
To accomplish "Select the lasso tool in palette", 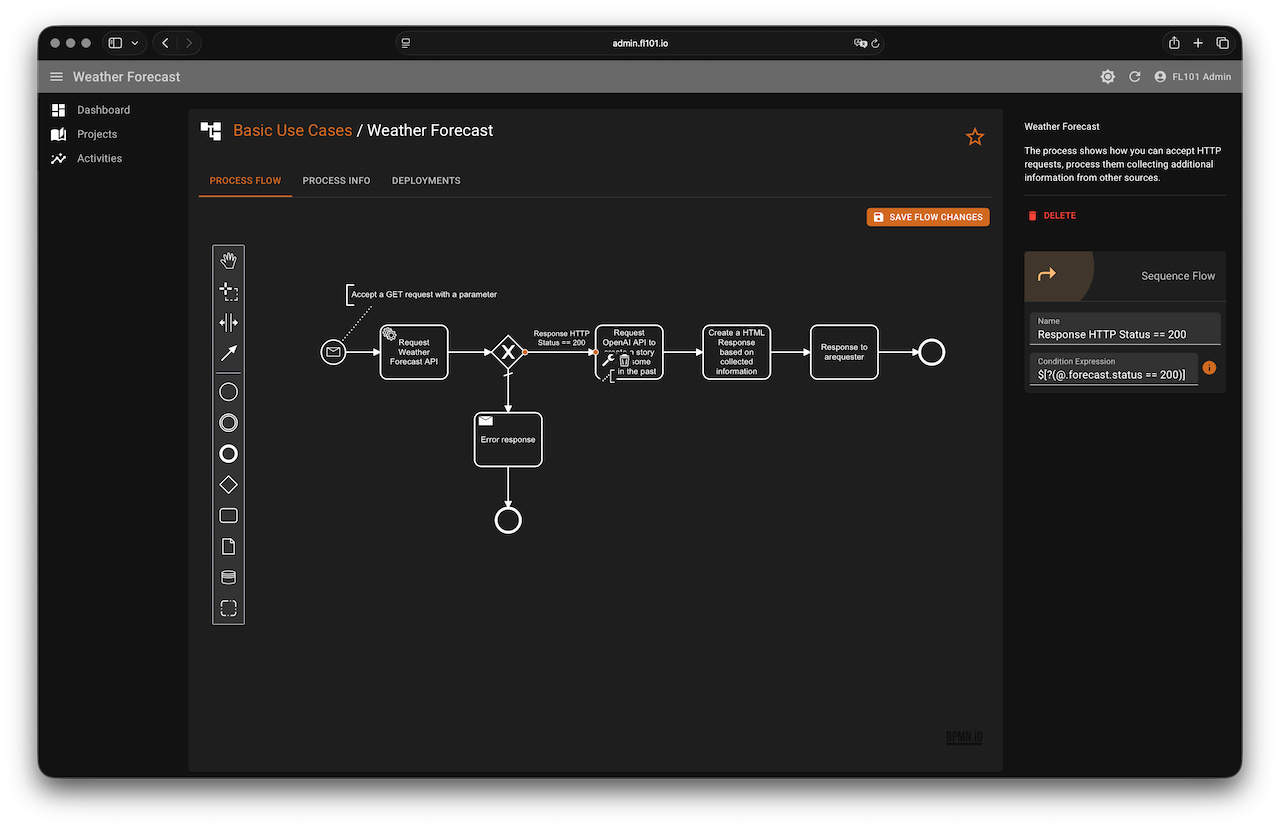I will 228,292.
